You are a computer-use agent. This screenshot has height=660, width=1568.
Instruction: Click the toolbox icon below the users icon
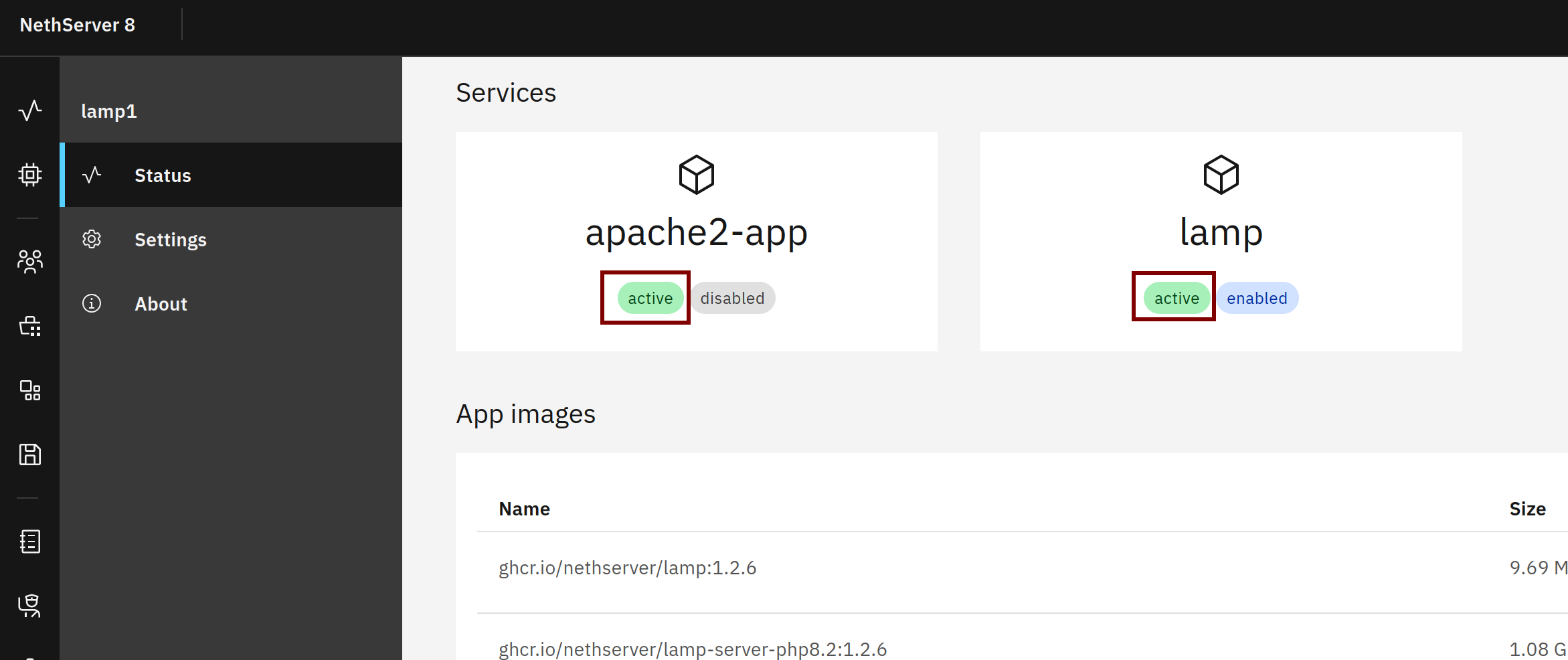[x=29, y=326]
